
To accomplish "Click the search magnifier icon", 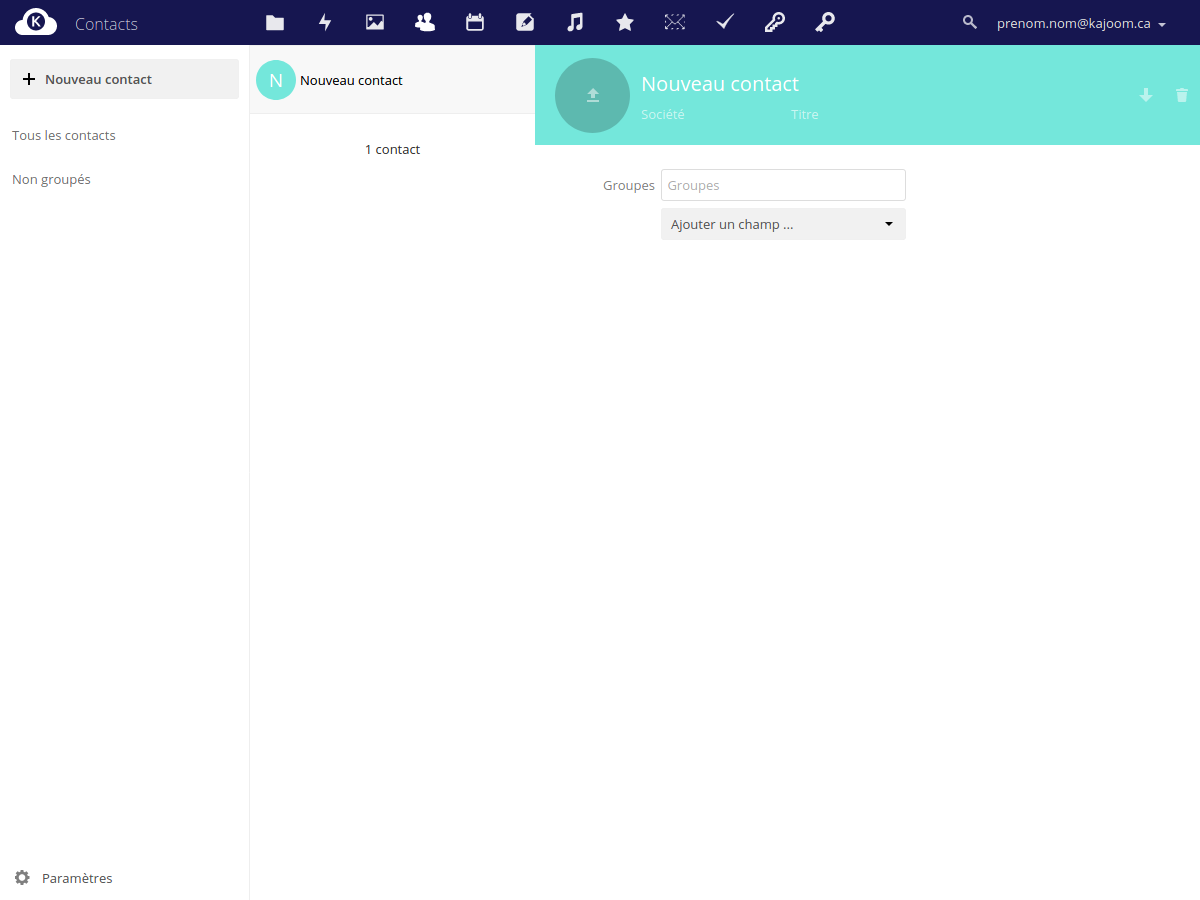I will [x=969, y=22].
